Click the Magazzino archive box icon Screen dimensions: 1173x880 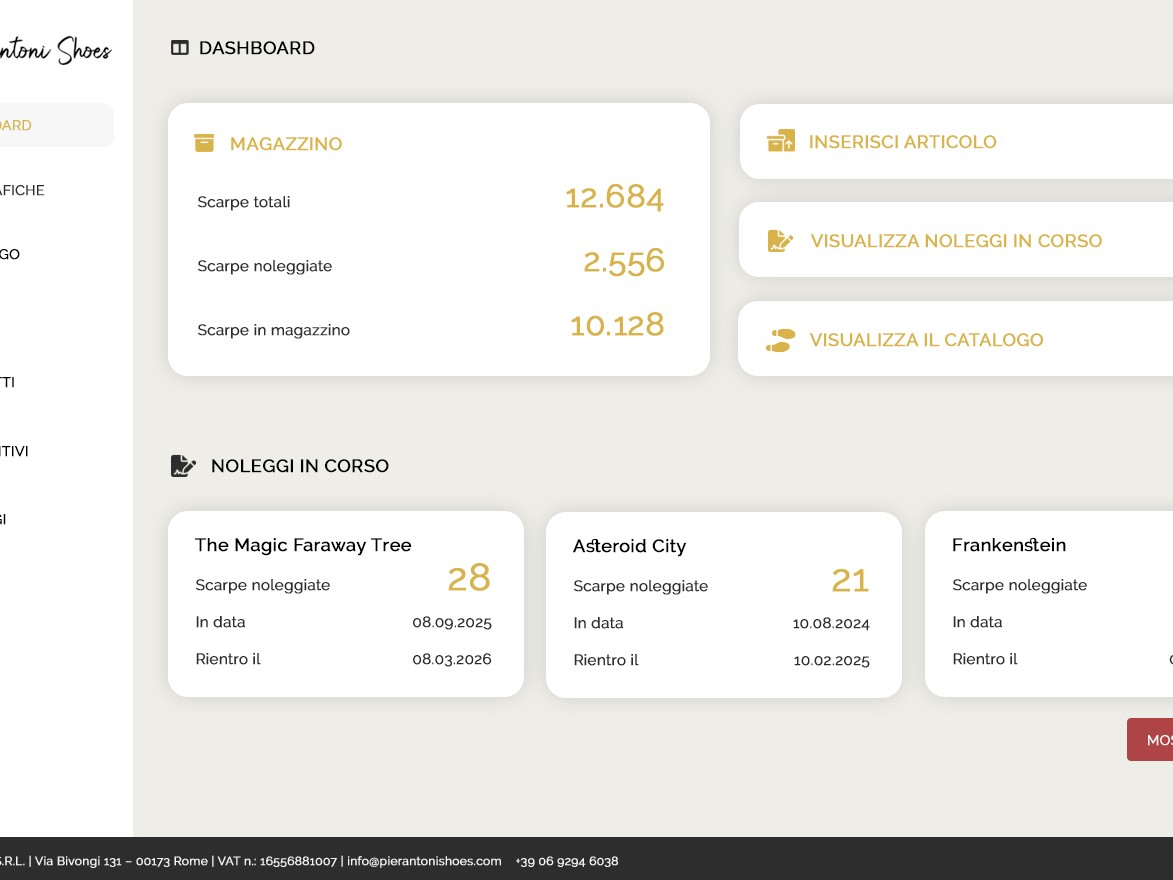coord(204,143)
